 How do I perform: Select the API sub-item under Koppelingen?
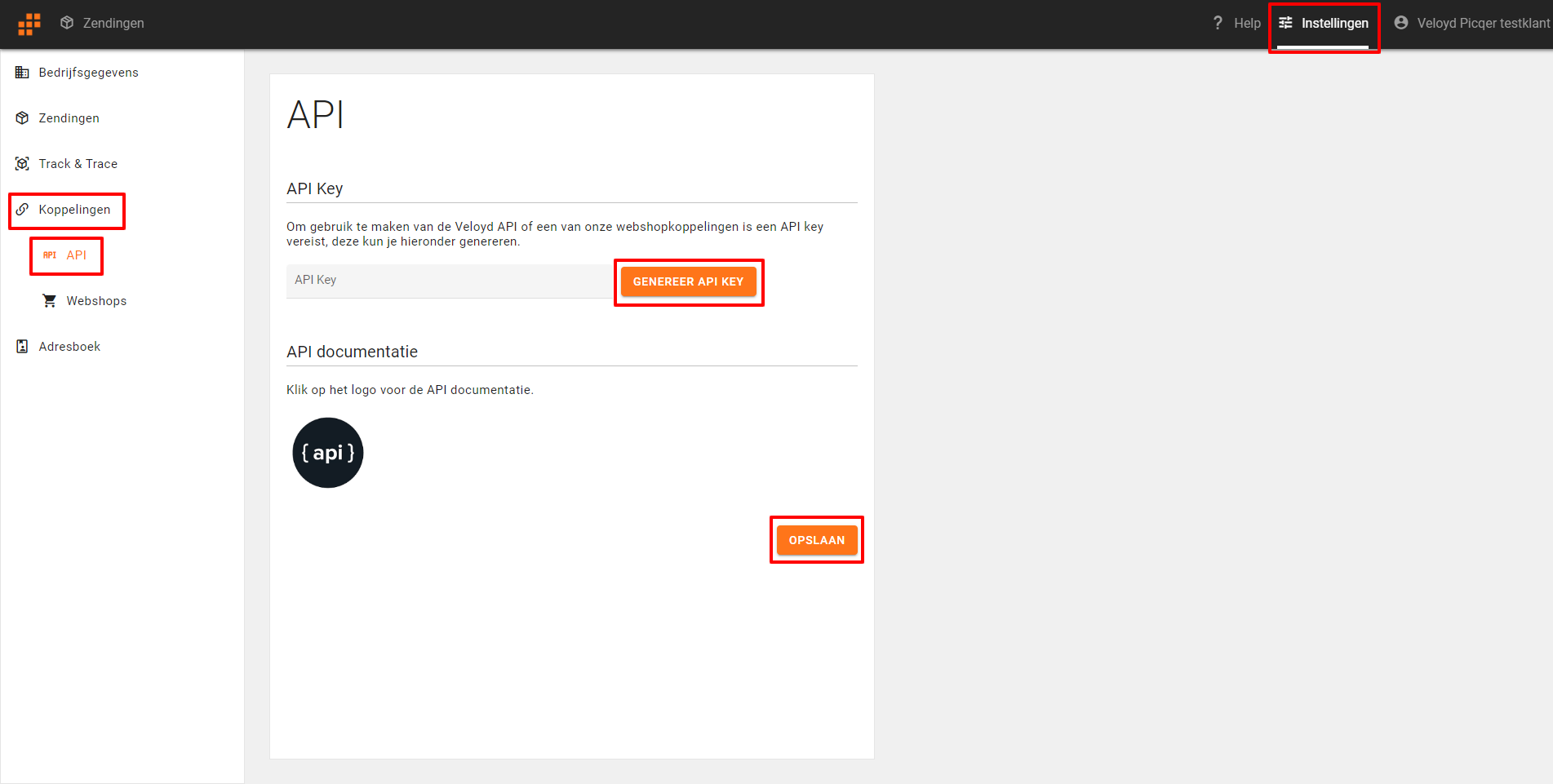coord(77,255)
